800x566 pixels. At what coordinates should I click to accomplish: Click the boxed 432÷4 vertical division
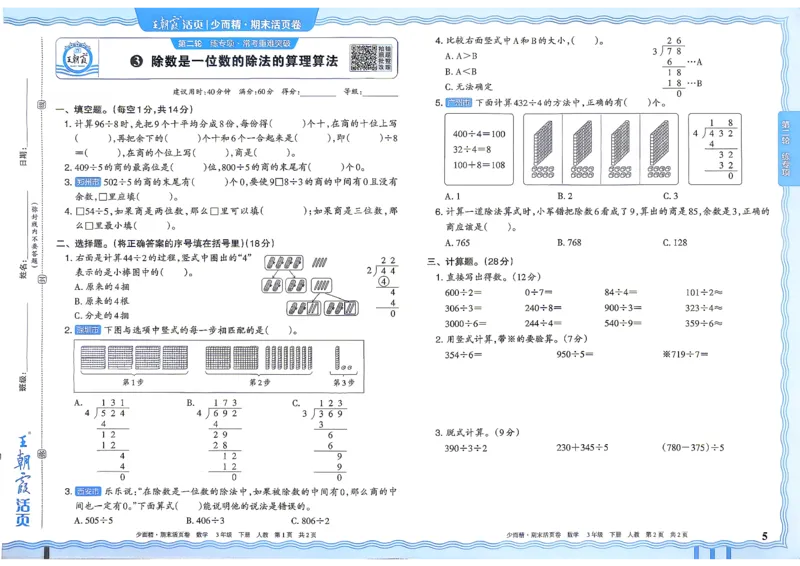click(x=714, y=149)
